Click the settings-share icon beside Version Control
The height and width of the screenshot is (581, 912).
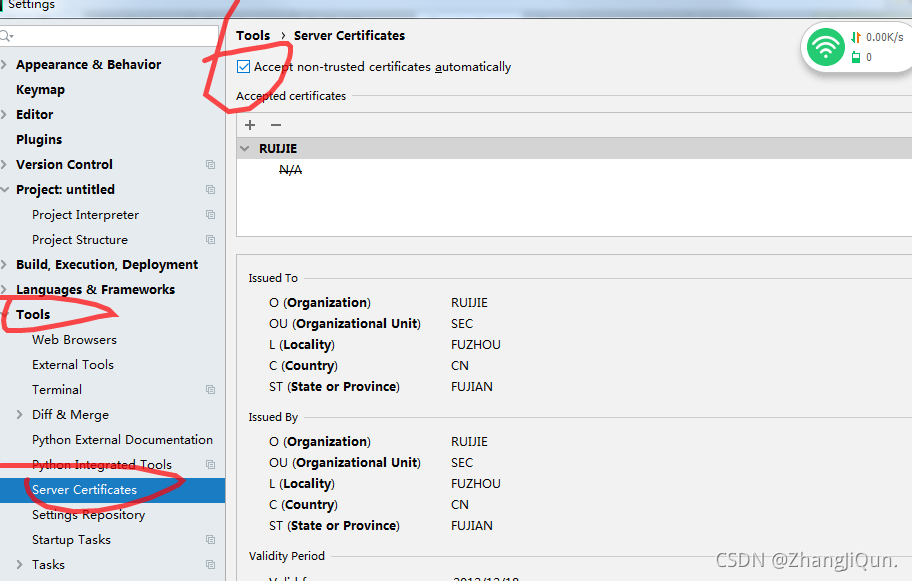click(209, 164)
